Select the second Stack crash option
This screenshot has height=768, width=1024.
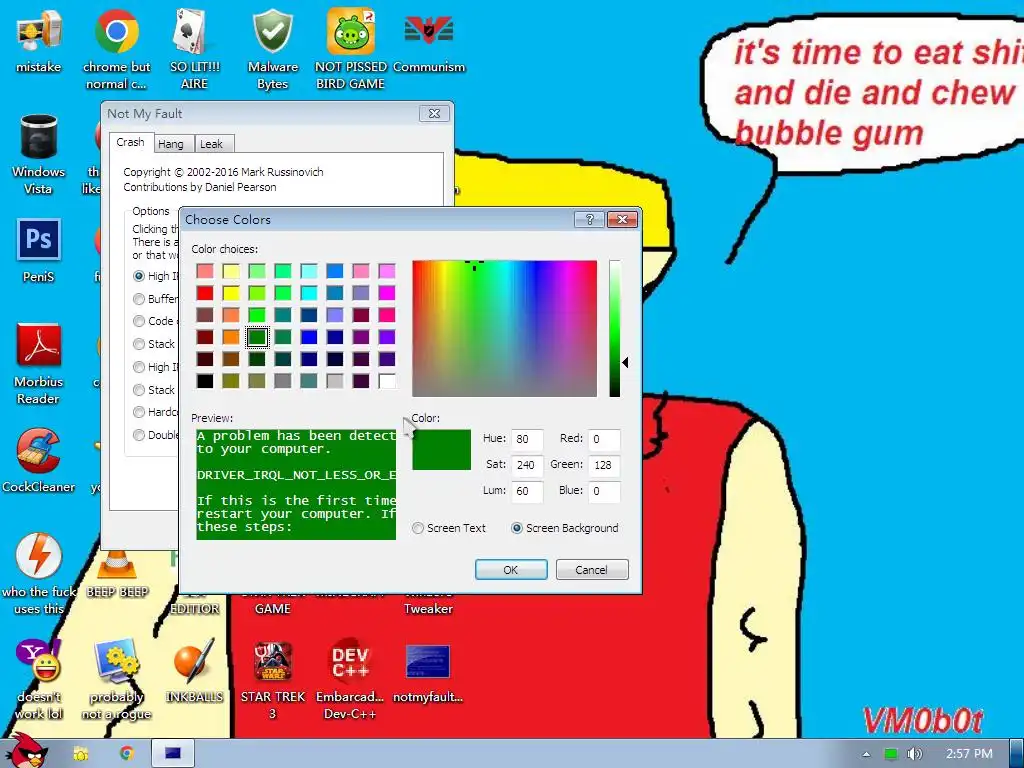[138, 390]
